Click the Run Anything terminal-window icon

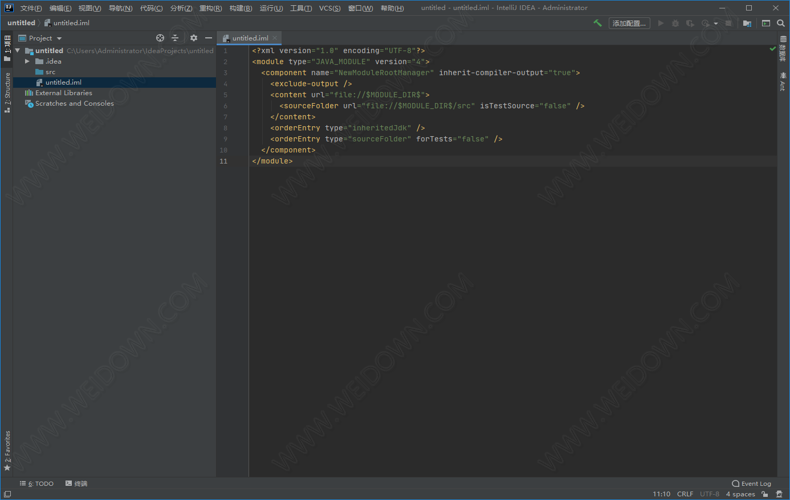[x=766, y=23]
